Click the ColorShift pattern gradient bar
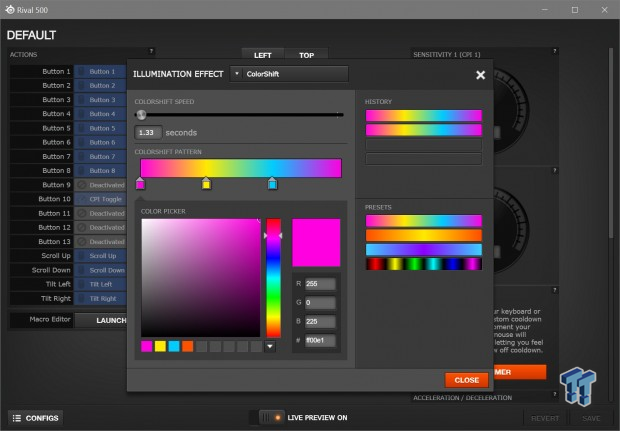The height and width of the screenshot is (431, 620). point(241,168)
